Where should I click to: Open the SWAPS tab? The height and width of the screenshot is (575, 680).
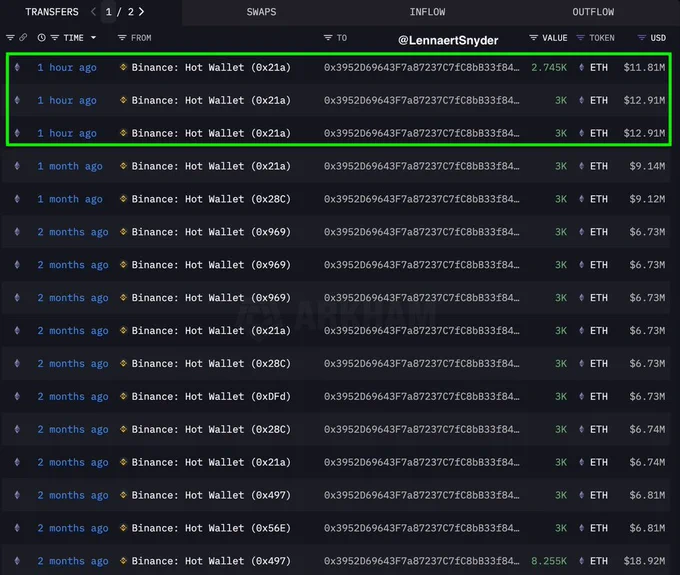[x=261, y=12]
